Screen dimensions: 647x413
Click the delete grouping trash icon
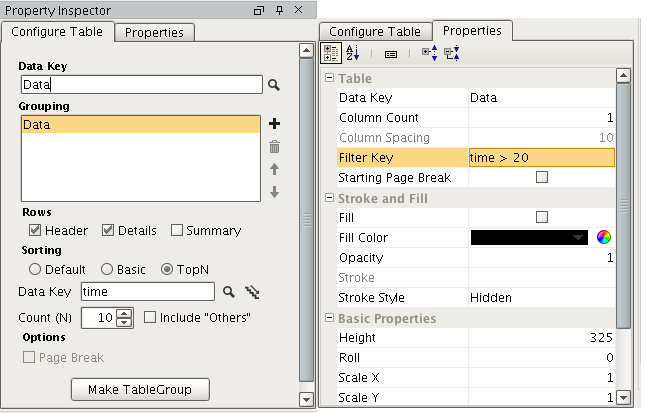(275, 147)
